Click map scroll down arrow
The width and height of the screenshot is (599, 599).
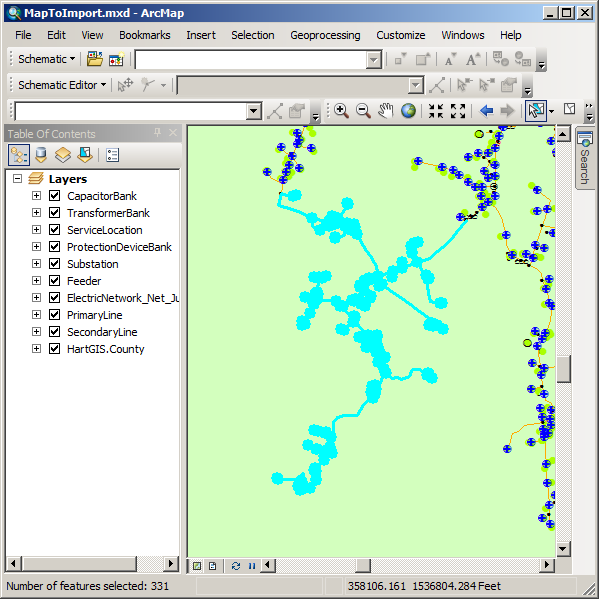563,549
